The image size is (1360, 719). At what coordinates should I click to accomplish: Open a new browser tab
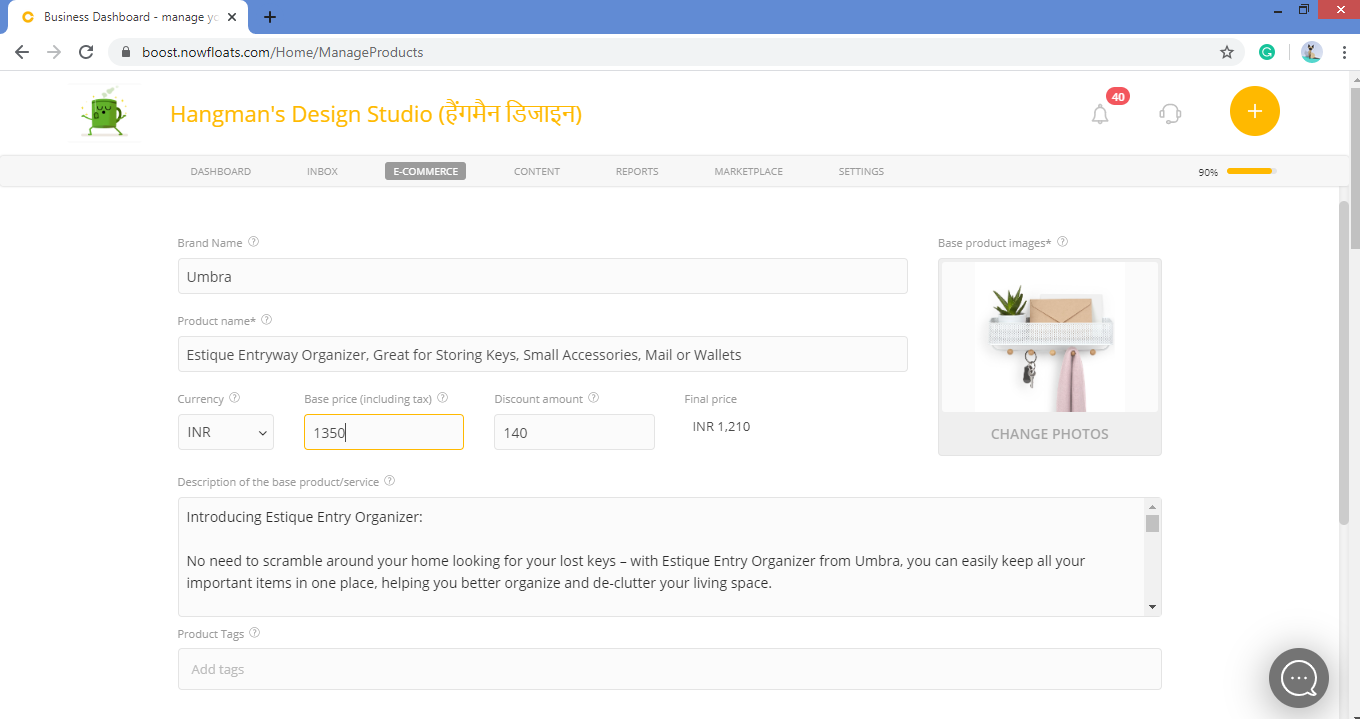tap(270, 17)
